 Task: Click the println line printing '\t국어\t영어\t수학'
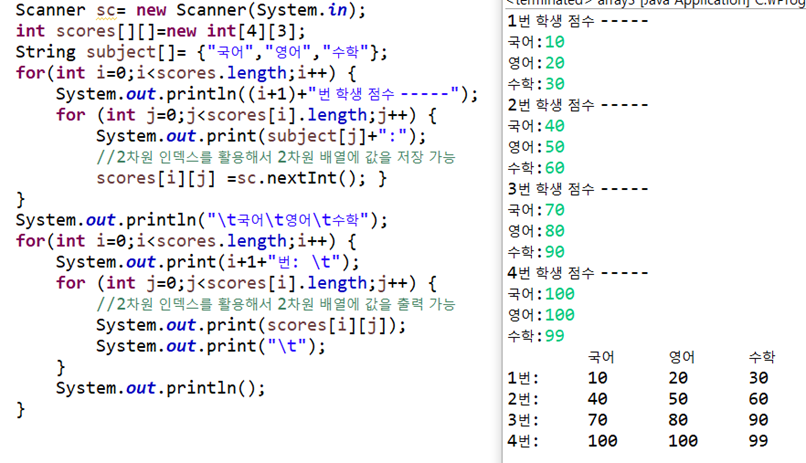202,220
